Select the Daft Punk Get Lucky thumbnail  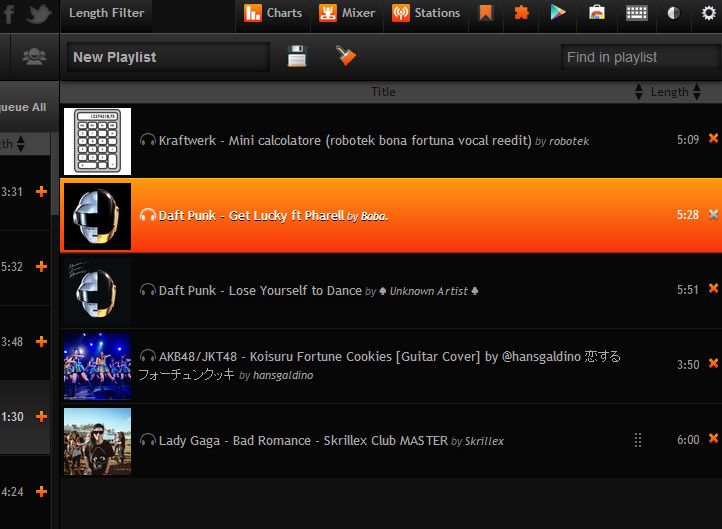(97, 216)
